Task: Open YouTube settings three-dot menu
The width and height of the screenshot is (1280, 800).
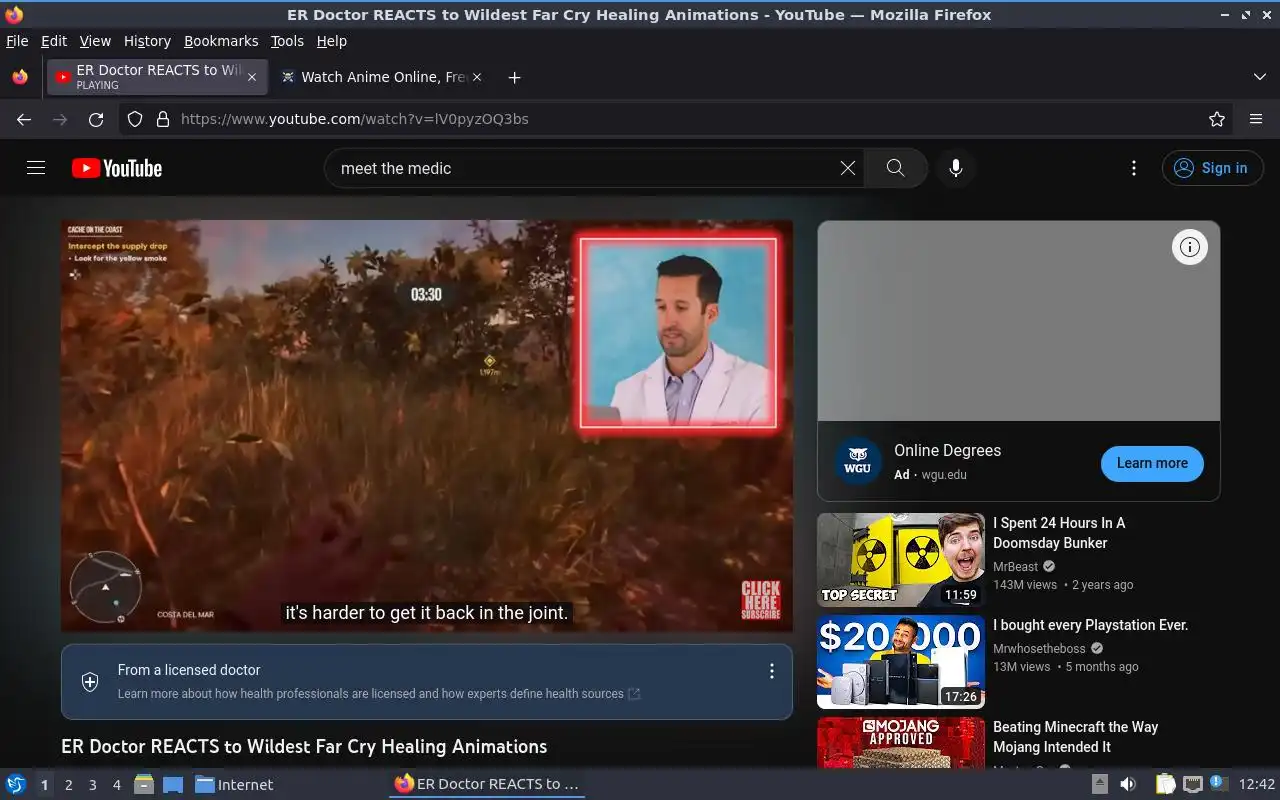Action: 1133,168
